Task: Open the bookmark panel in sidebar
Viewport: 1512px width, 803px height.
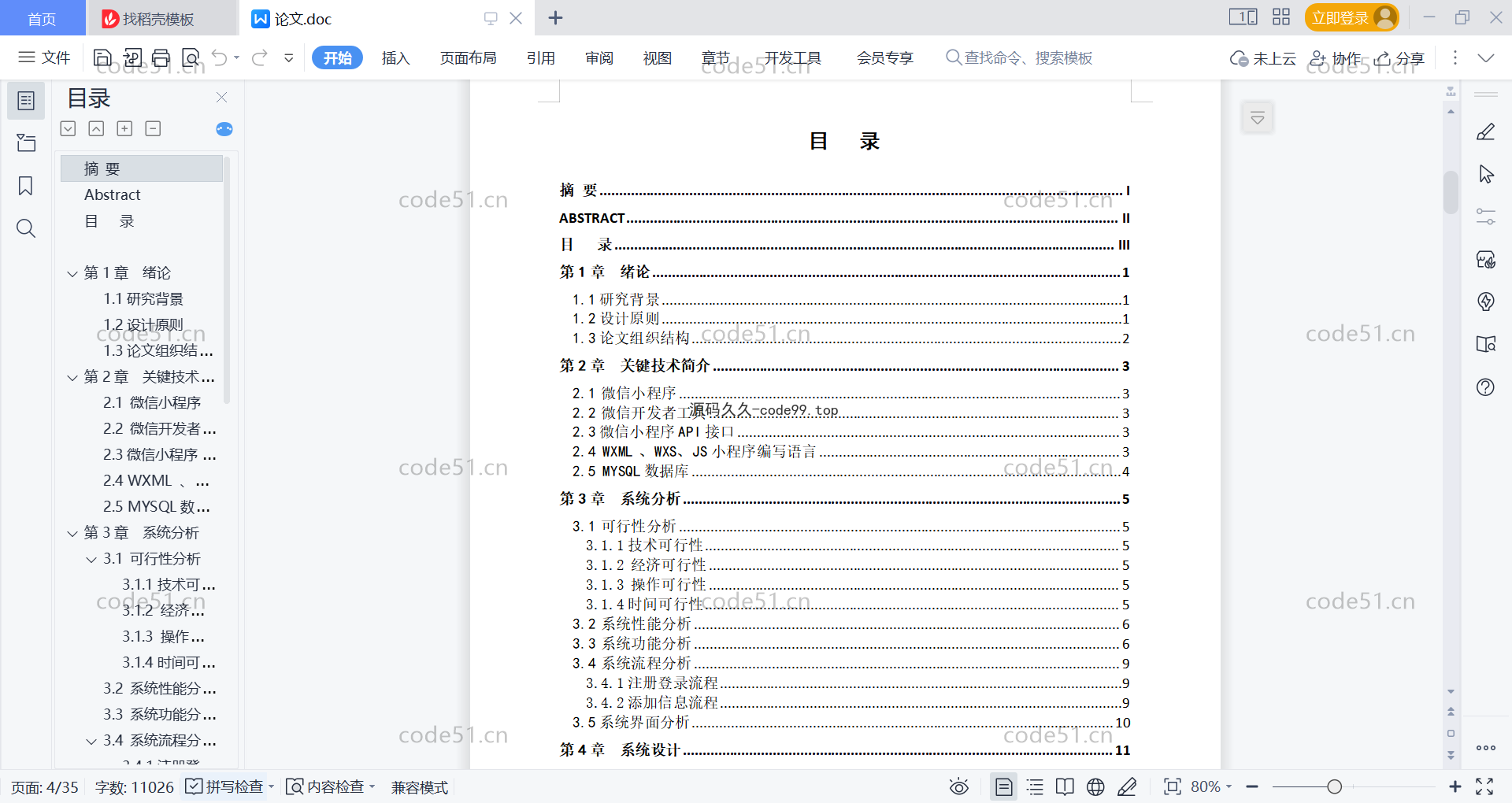Action: tap(26, 186)
